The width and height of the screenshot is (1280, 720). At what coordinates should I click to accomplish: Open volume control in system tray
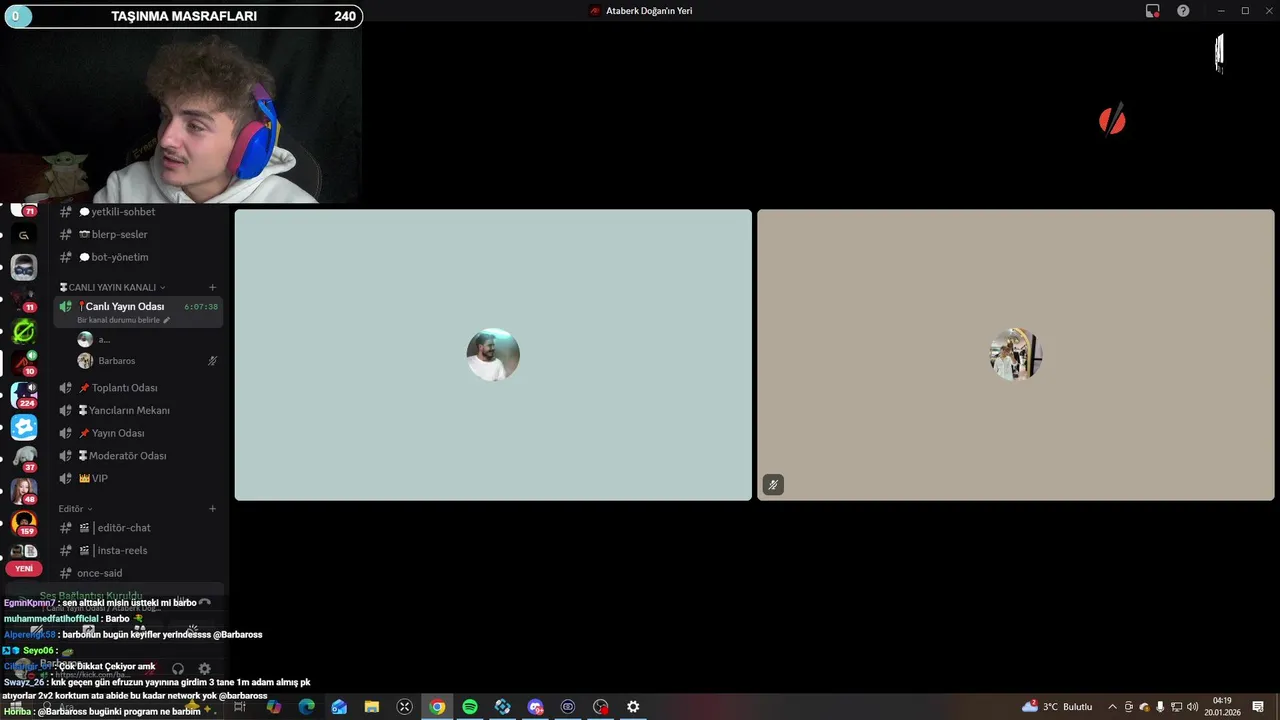pyautogui.click(x=1193, y=707)
